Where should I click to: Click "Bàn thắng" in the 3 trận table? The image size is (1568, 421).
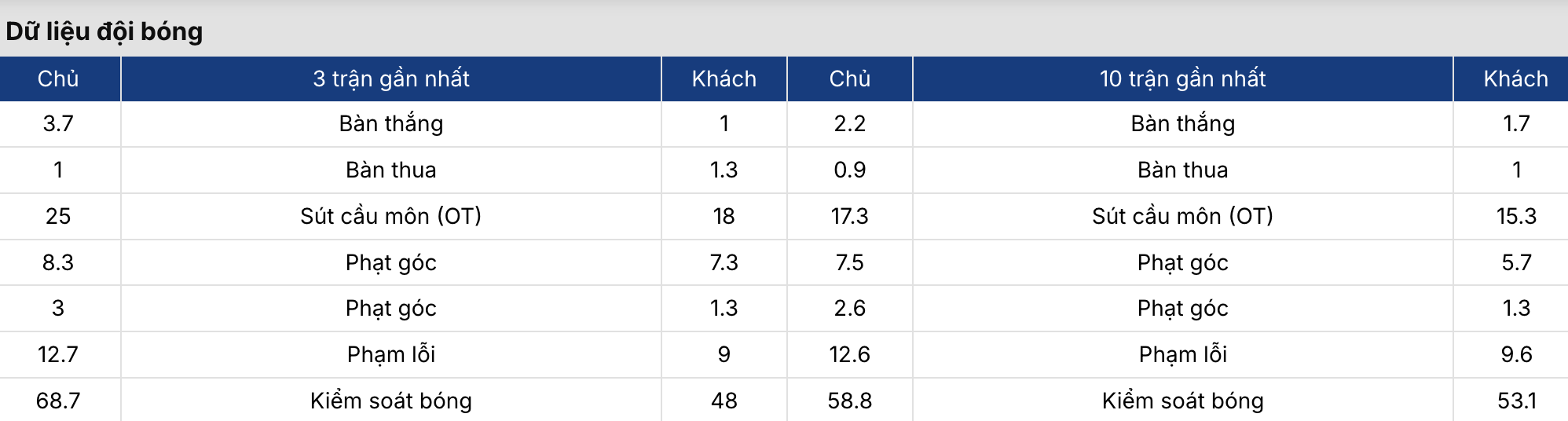point(391,123)
